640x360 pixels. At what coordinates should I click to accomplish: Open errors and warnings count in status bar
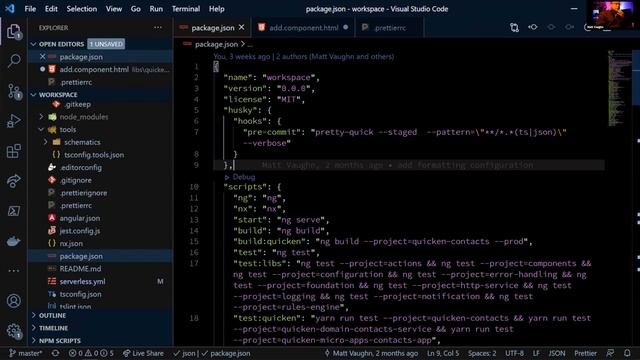(91, 353)
